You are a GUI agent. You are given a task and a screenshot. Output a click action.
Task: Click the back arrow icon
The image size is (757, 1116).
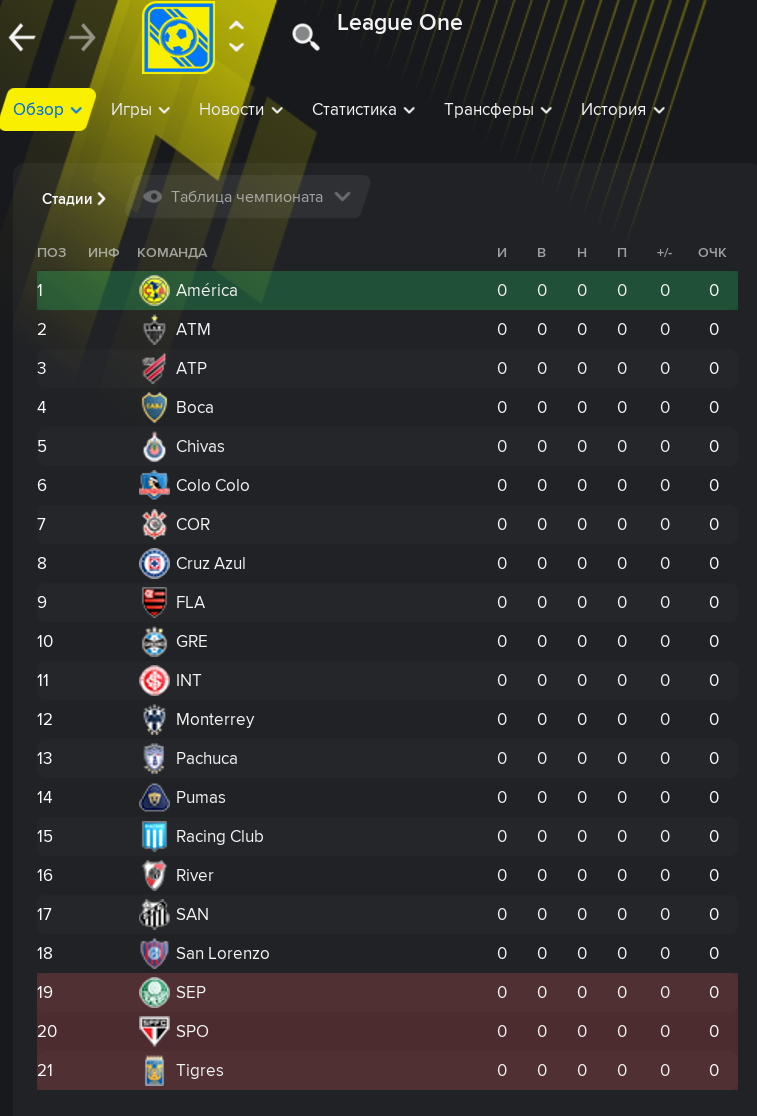22,38
